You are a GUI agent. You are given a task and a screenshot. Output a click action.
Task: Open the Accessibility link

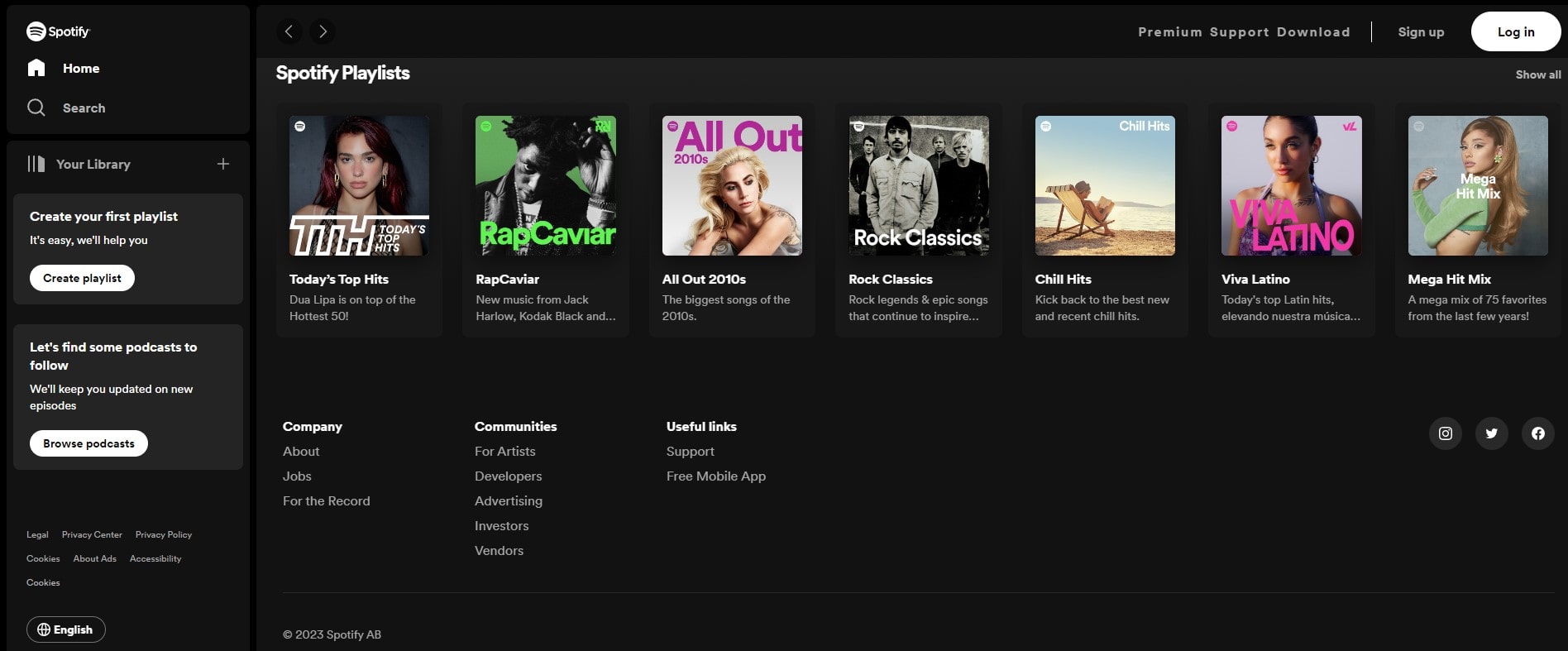click(x=155, y=559)
